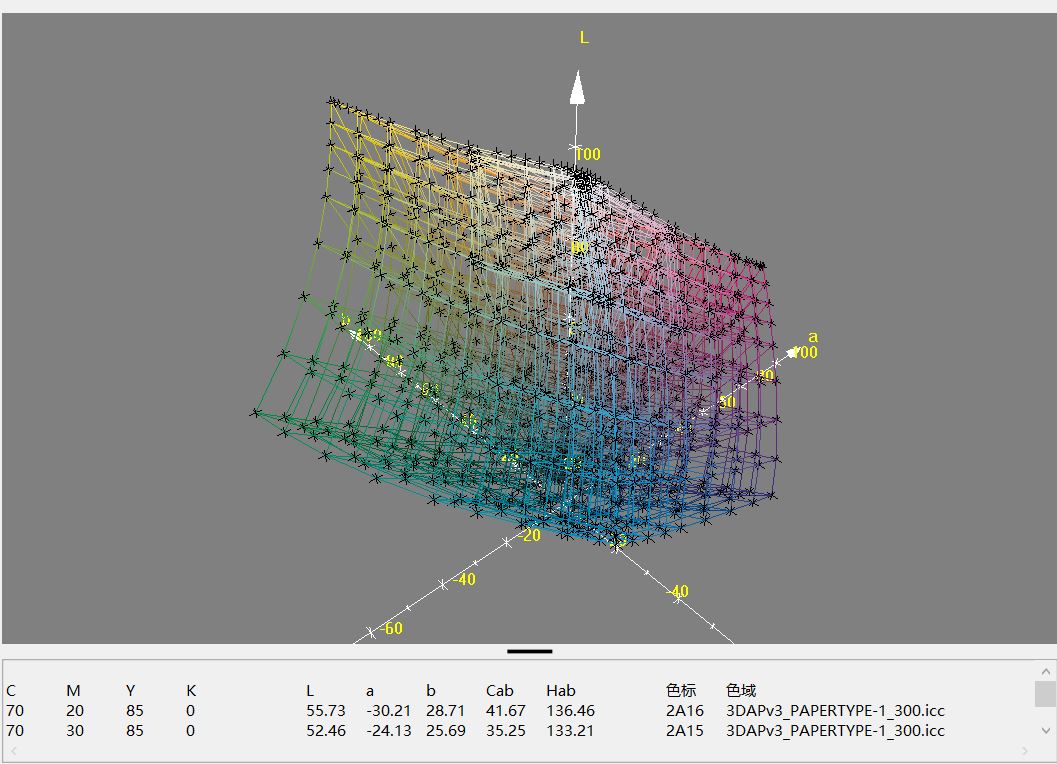Click the M value 30 in the 2A15 row
Image resolution: width=1057 pixels, height=764 pixels.
click(75, 731)
